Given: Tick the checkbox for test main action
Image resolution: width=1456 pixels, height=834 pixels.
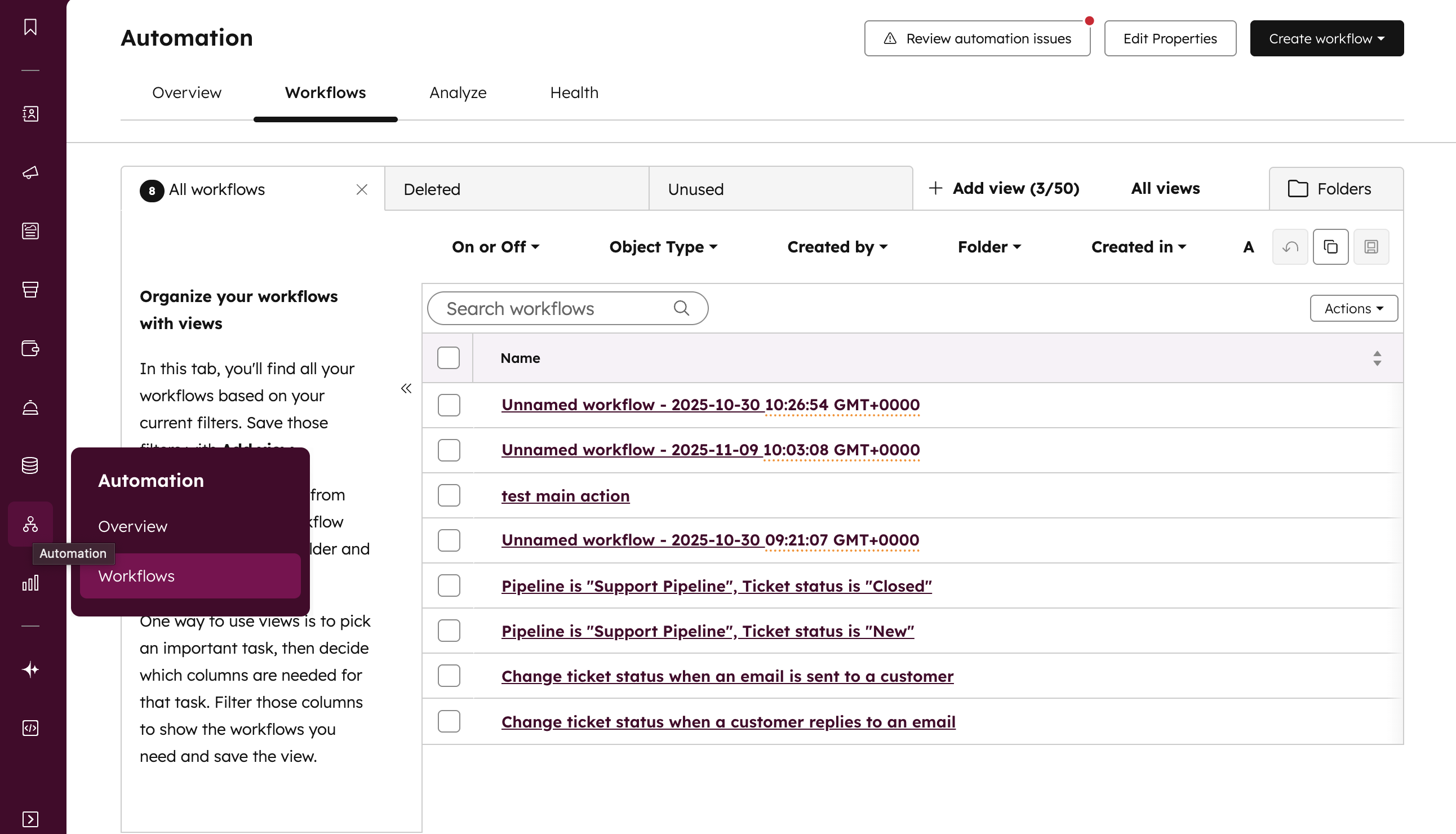Looking at the screenshot, I should tap(449, 495).
